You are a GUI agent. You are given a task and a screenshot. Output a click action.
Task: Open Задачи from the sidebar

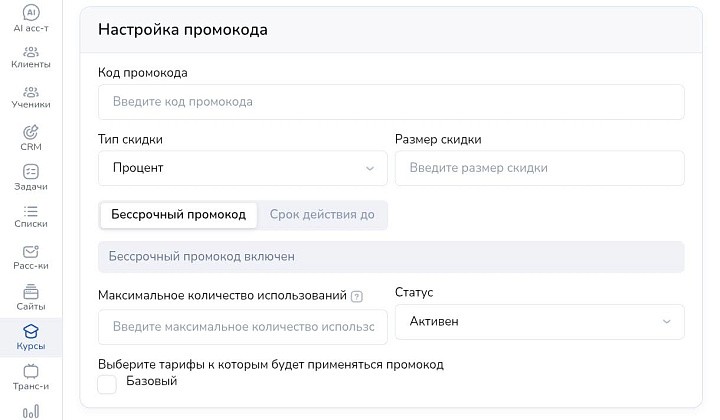pyautogui.click(x=31, y=178)
